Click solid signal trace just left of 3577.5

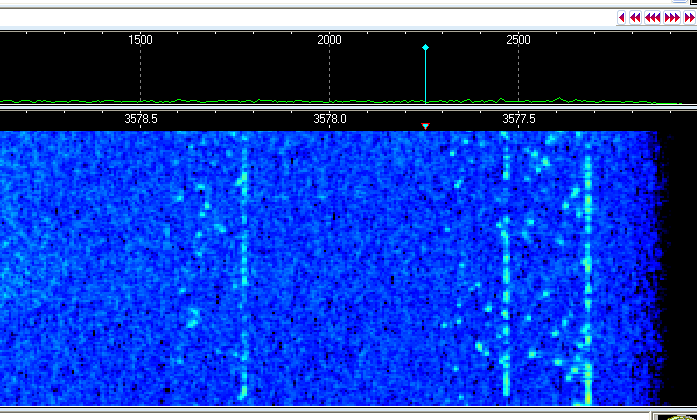pyautogui.click(x=505, y=270)
